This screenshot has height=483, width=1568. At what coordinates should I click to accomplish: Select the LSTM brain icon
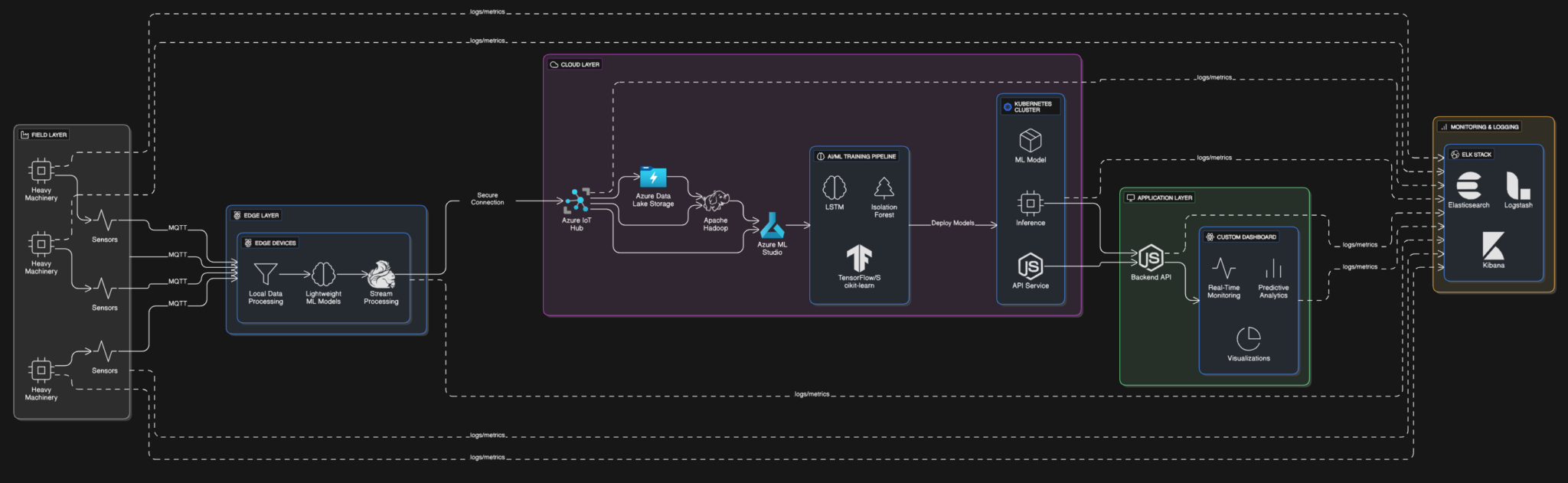pyautogui.click(x=835, y=188)
